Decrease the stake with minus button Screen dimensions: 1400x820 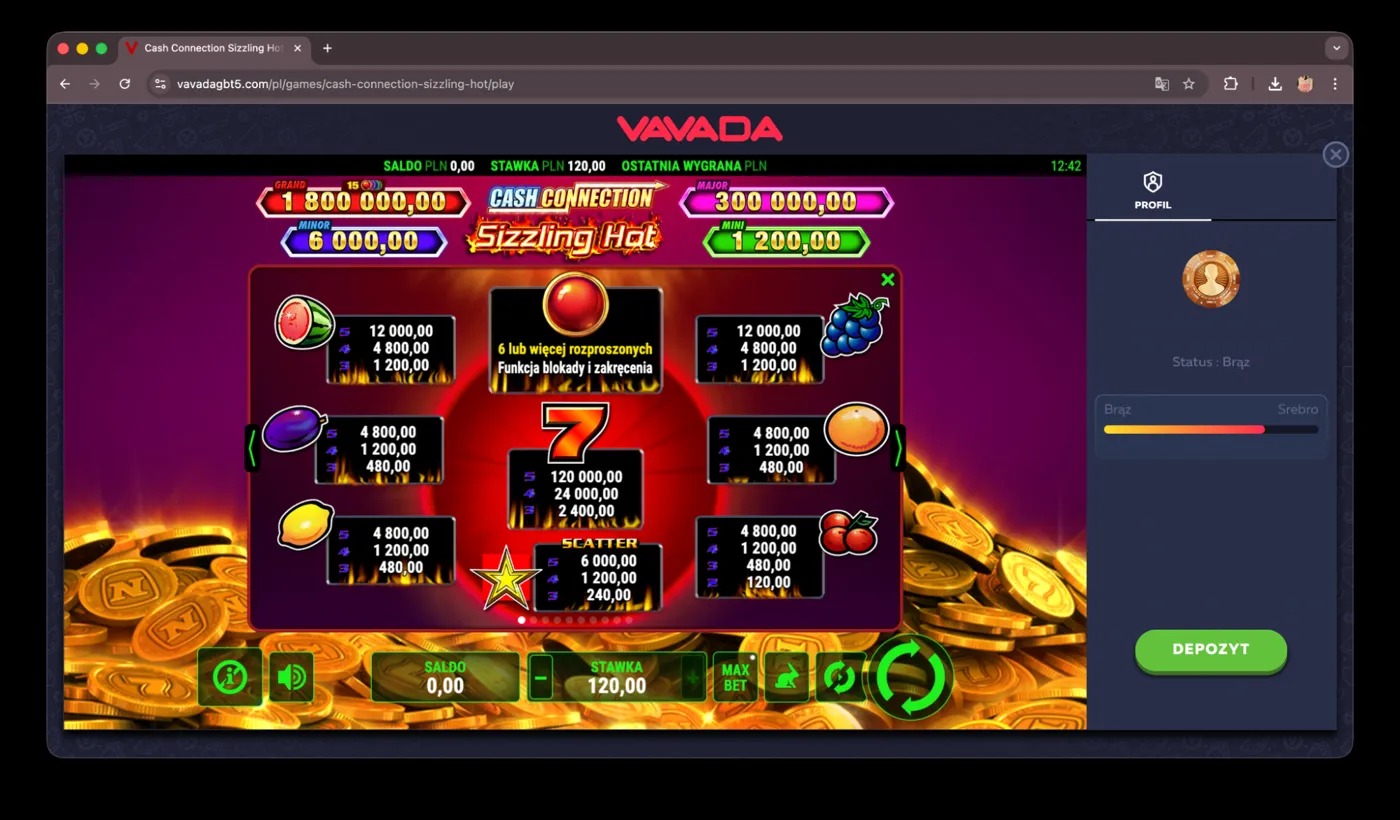[x=541, y=677]
